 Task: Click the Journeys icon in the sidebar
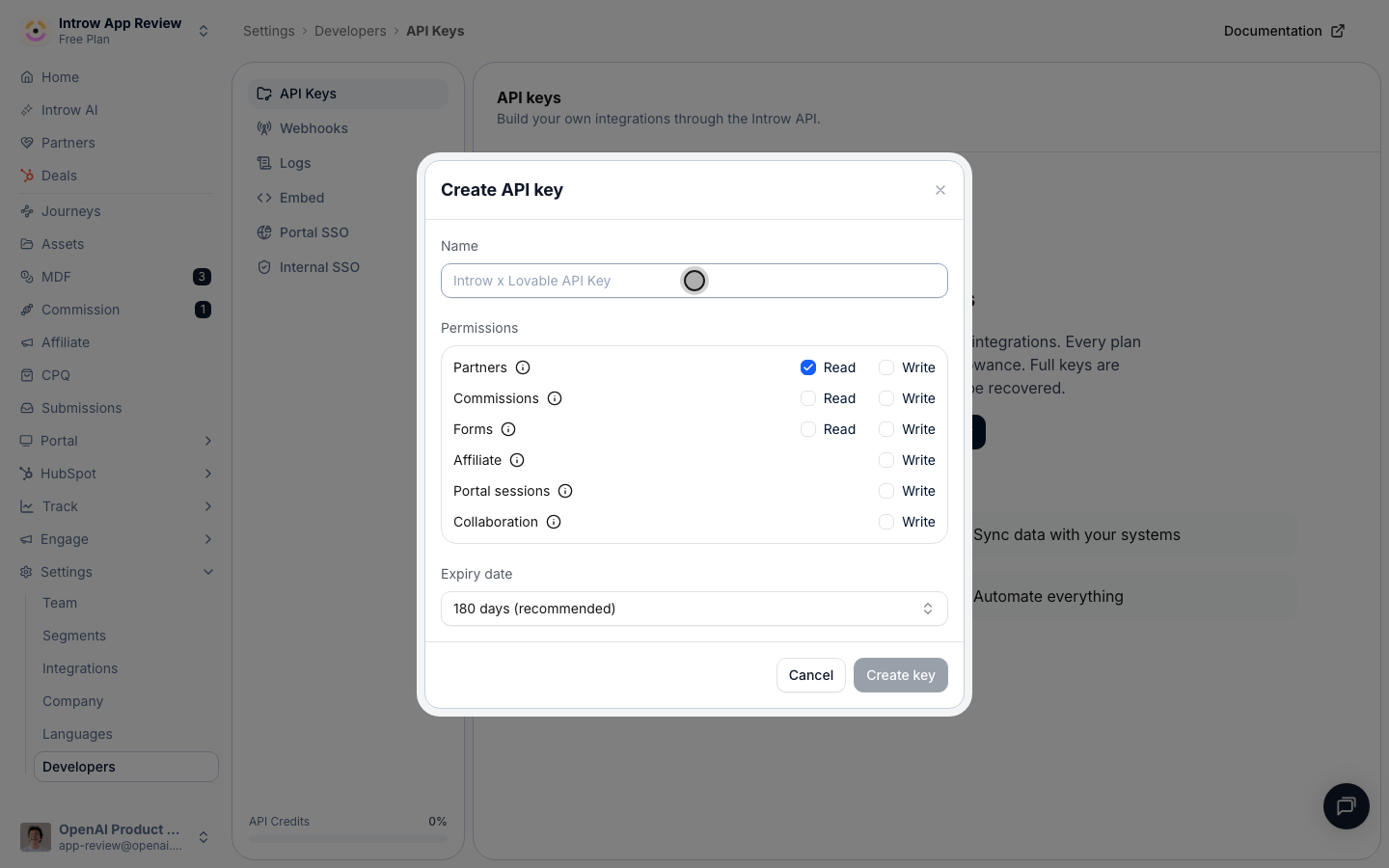[x=27, y=211]
